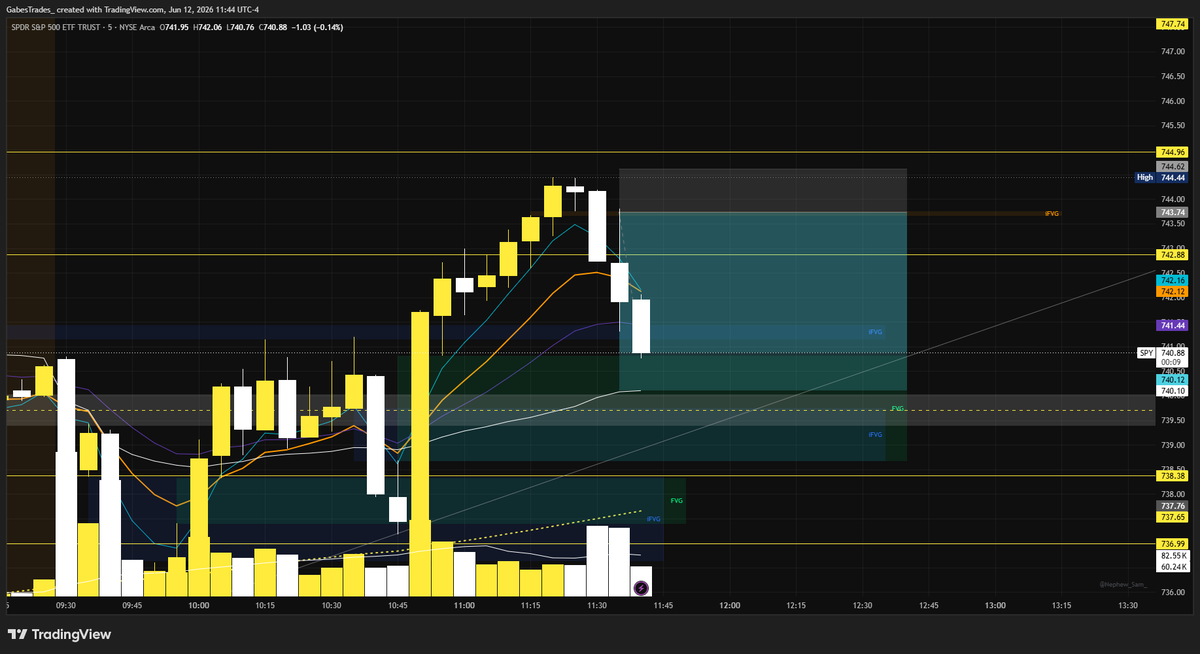Select the blue IFVG label near 741.44 level

tap(875, 331)
